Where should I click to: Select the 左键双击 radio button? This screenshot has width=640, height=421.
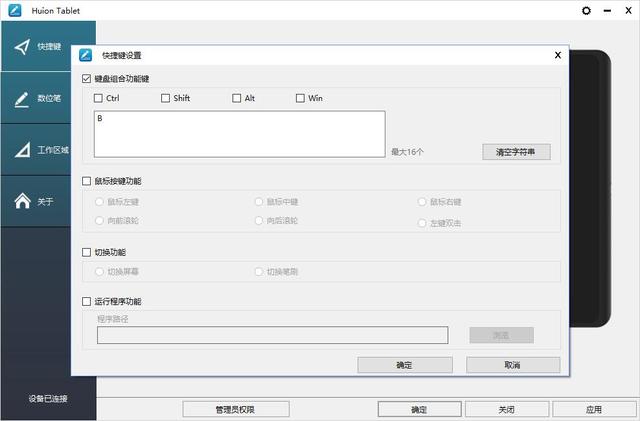(422, 223)
